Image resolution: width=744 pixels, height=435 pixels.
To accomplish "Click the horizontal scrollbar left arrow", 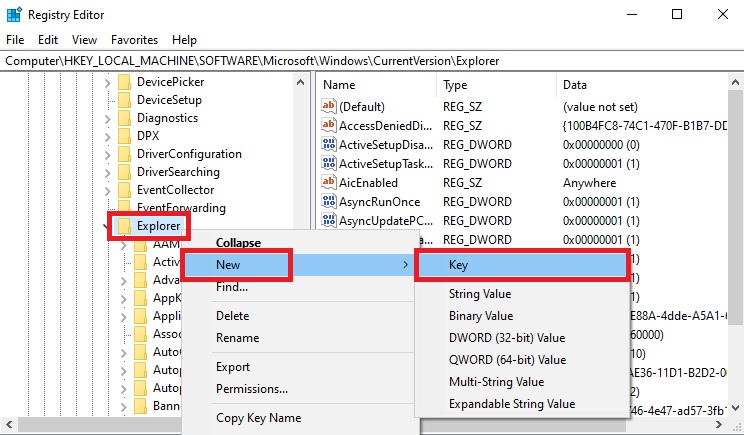I will [x=9, y=425].
